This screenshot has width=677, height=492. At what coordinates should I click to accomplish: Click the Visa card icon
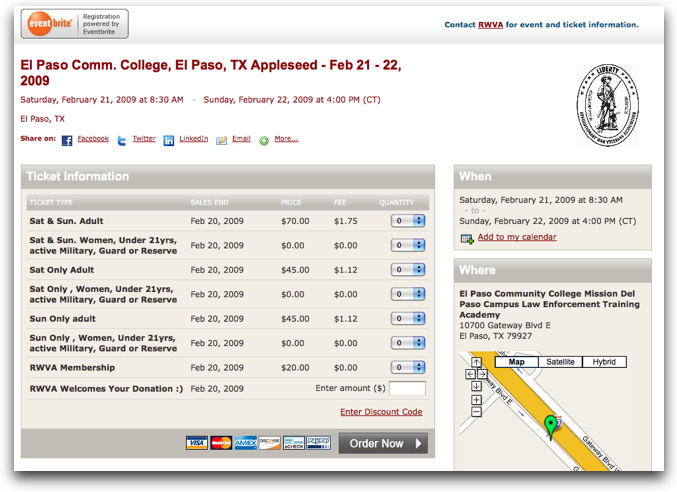click(x=197, y=443)
